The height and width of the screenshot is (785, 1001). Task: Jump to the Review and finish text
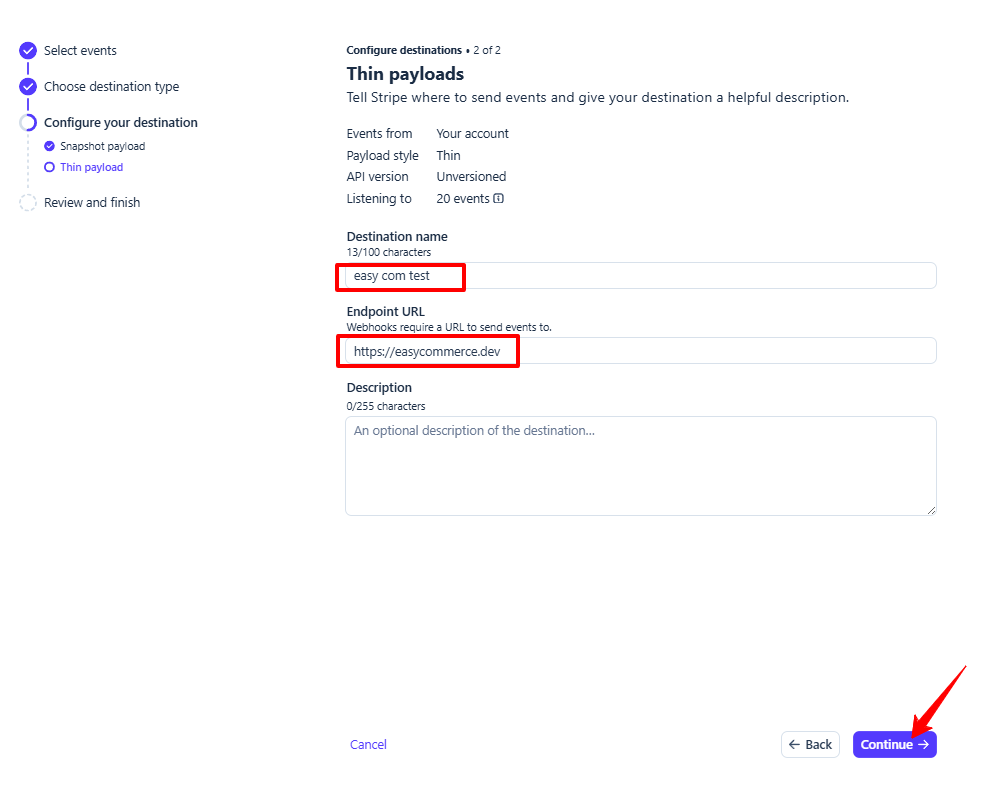coord(92,203)
